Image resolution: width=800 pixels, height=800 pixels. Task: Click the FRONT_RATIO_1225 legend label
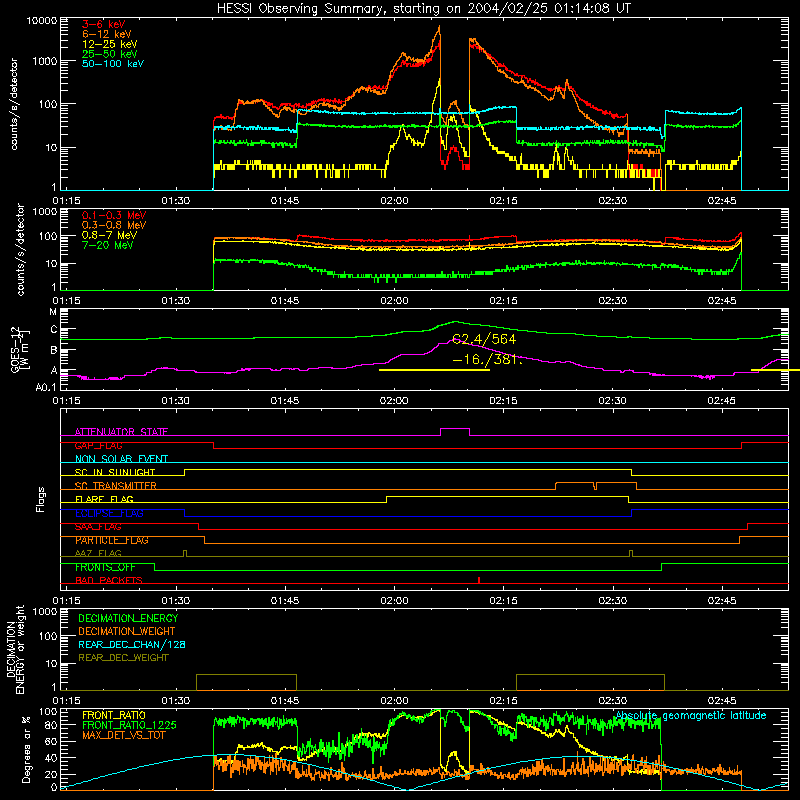(x=130, y=725)
